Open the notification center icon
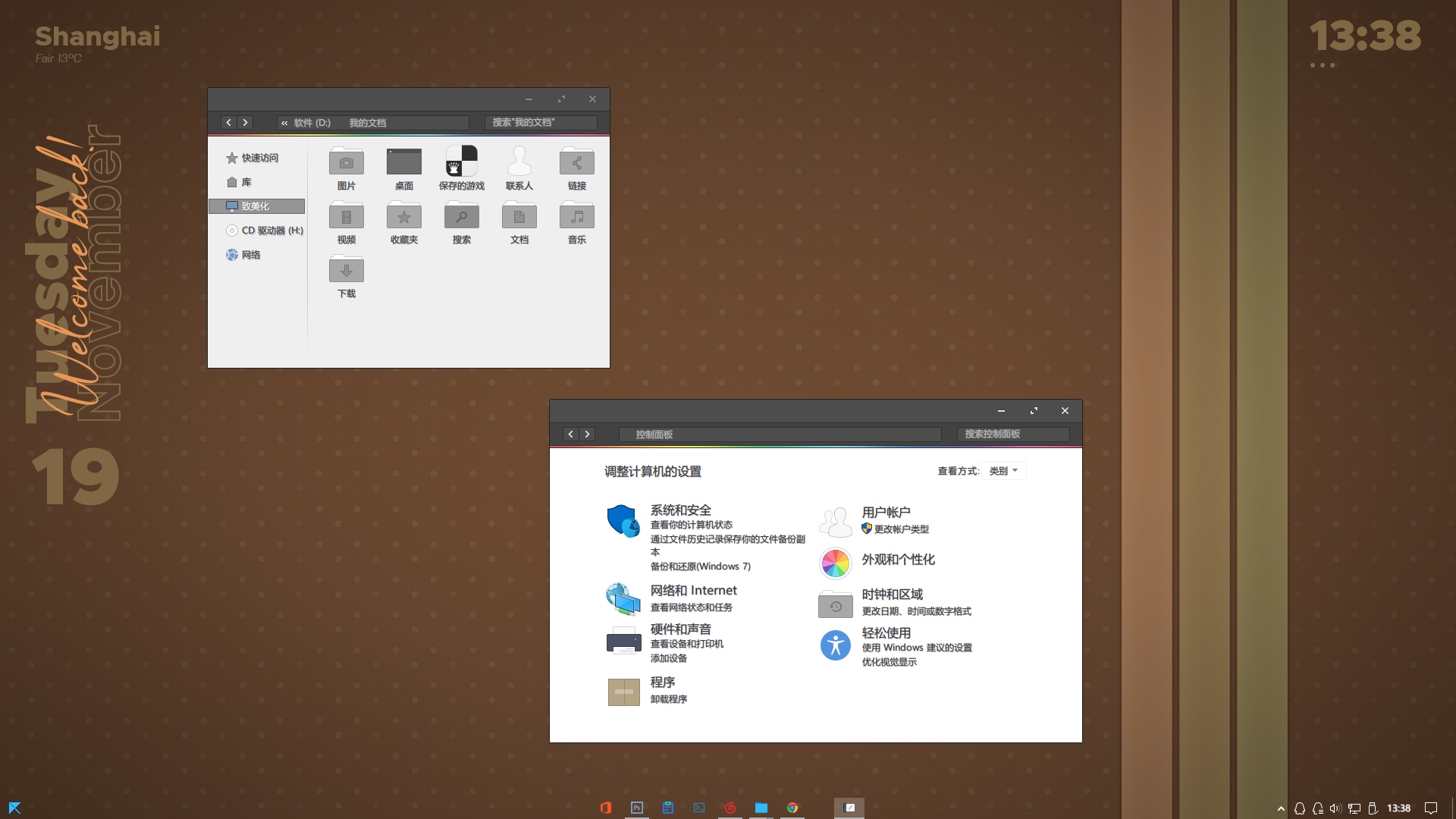The image size is (1456, 819). tap(1431, 808)
